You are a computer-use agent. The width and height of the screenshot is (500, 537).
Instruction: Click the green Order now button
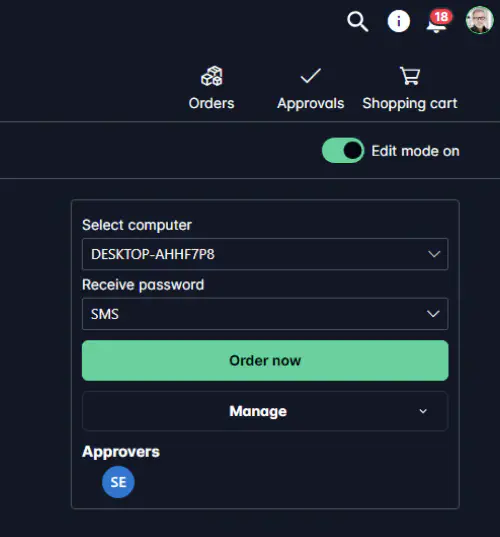click(265, 361)
